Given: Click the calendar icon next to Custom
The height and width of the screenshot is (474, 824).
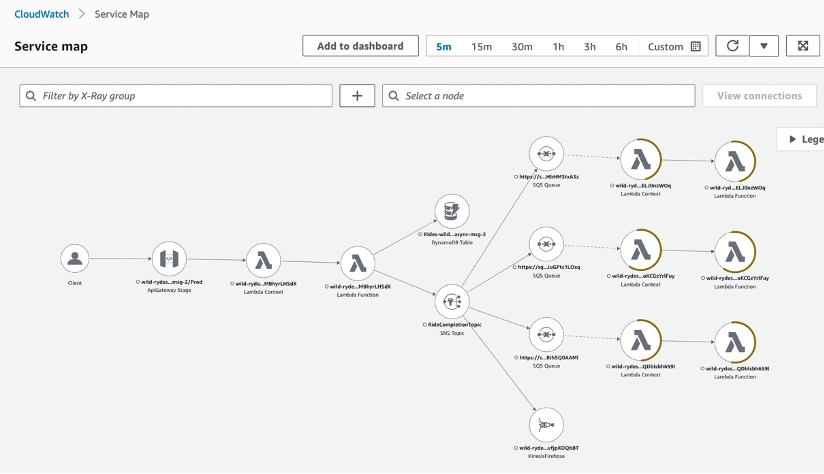Looking at the screenshot, I should coord(696,46).
